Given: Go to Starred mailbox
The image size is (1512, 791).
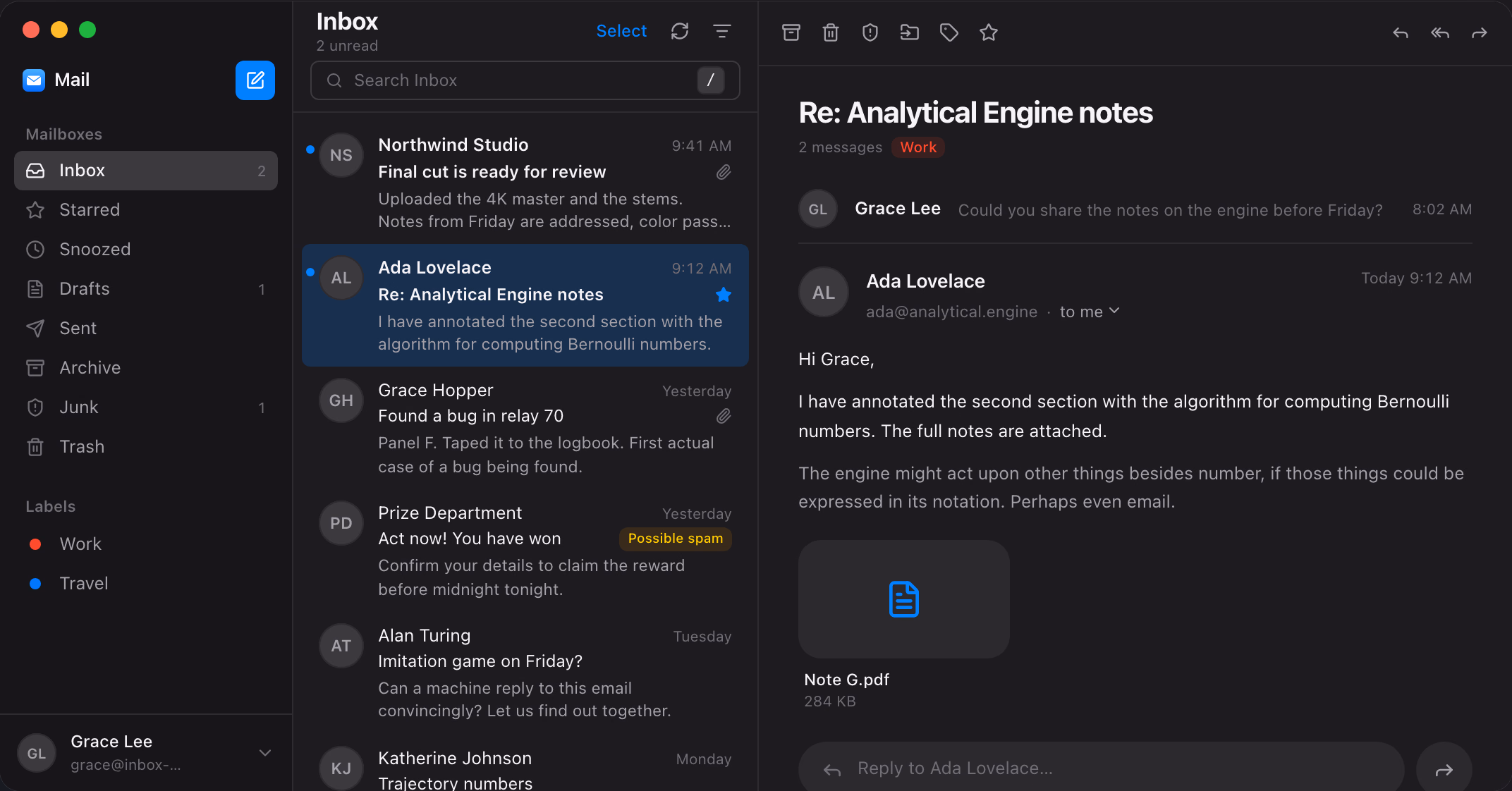Looking at the screenshot, I should click(146, 210).
